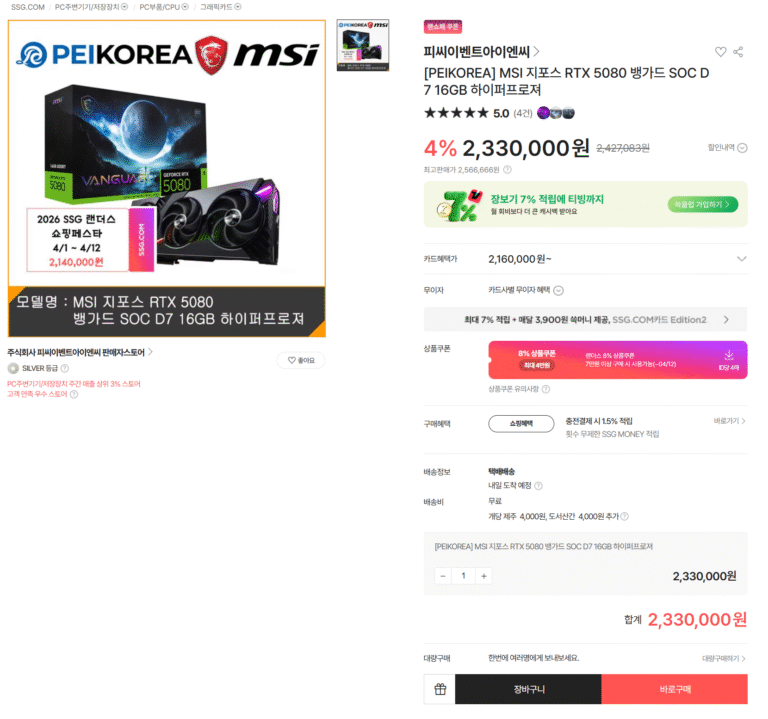The height and width of the screenshot is (719, 768).
Task: Click info icon next to 내일 도착 예정
Action: [x=538, y=486]
